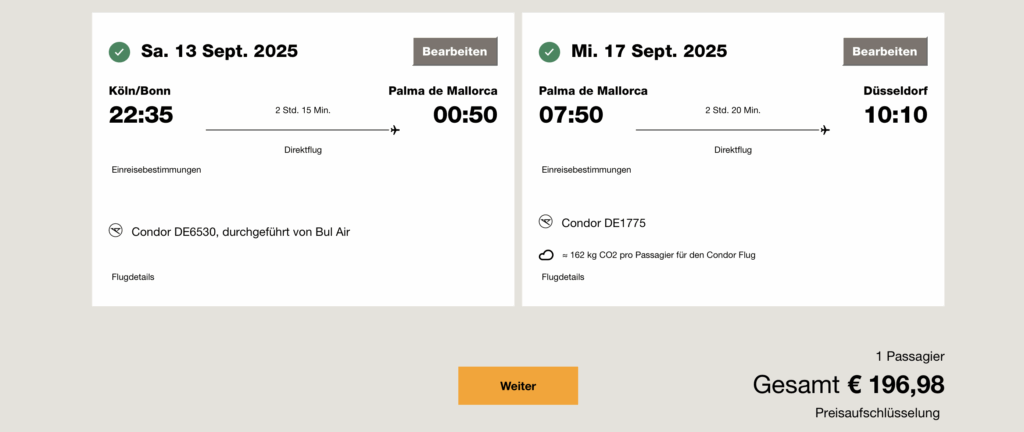Expand Flugdetails for the outbound Condor DE6530 flight
The width and height of the screenshot is (1024, 432).
[x=133, y=277]
